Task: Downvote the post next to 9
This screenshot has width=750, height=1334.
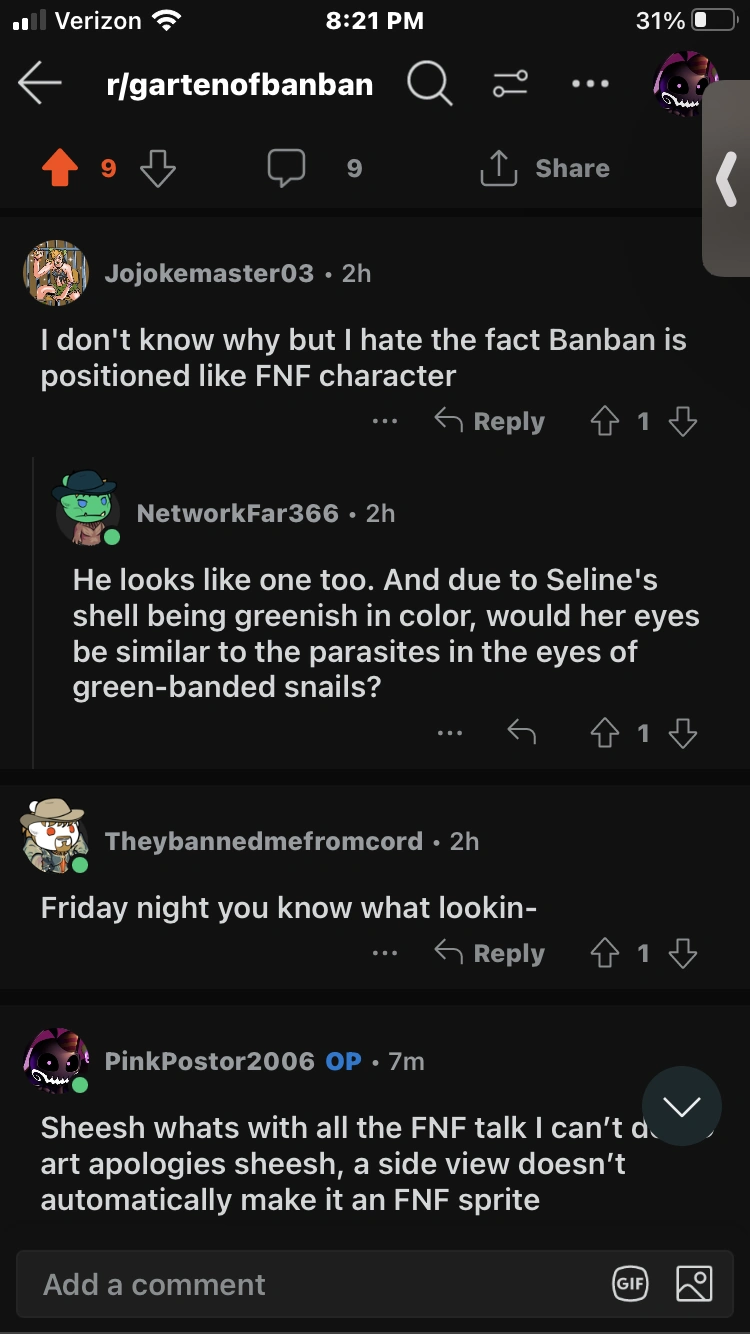Action: [x=158, y=169]
